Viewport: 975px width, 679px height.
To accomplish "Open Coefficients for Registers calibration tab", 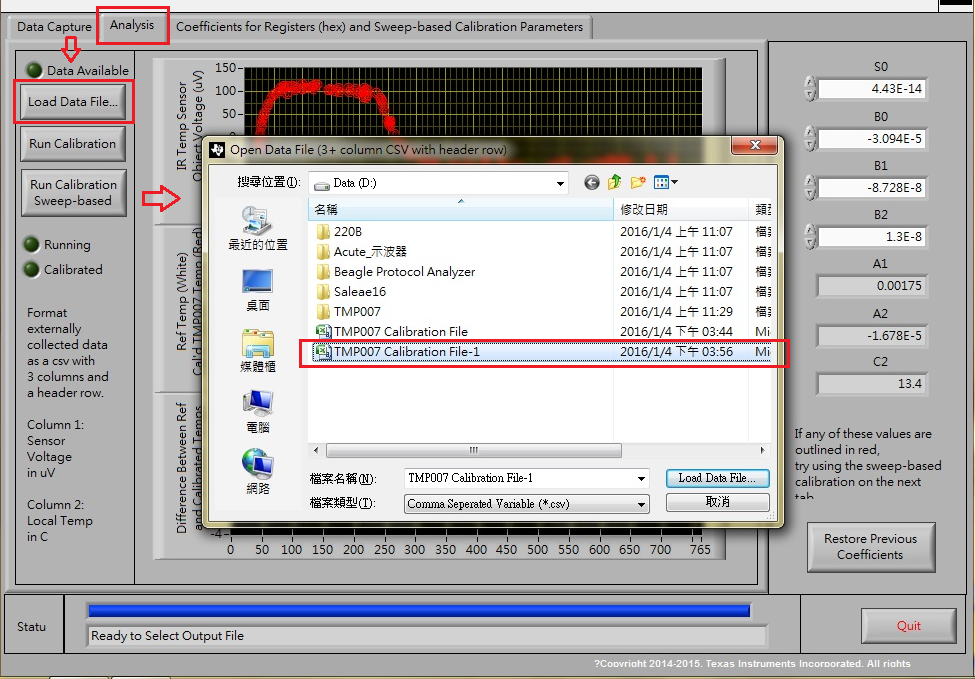I will [379, 27].
